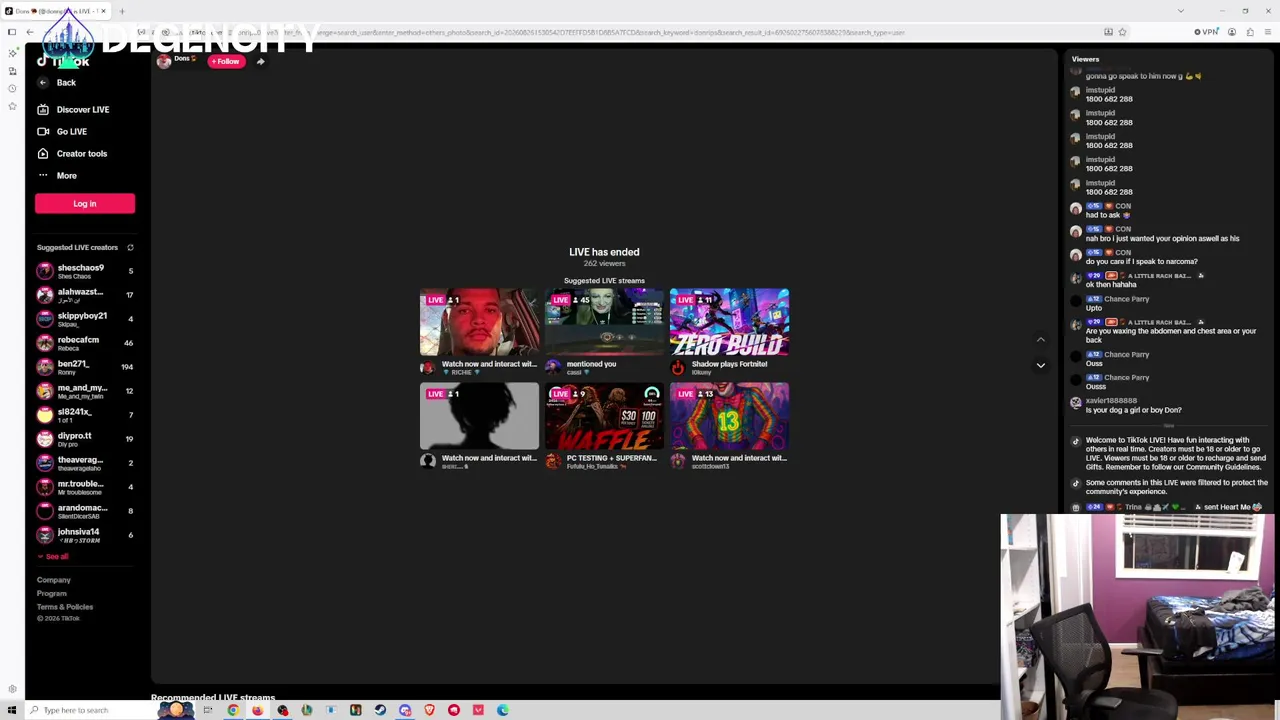
Task: Click the 'Is your dog a girl or boy Don?' comment
Action: (x=1133, y=410)
